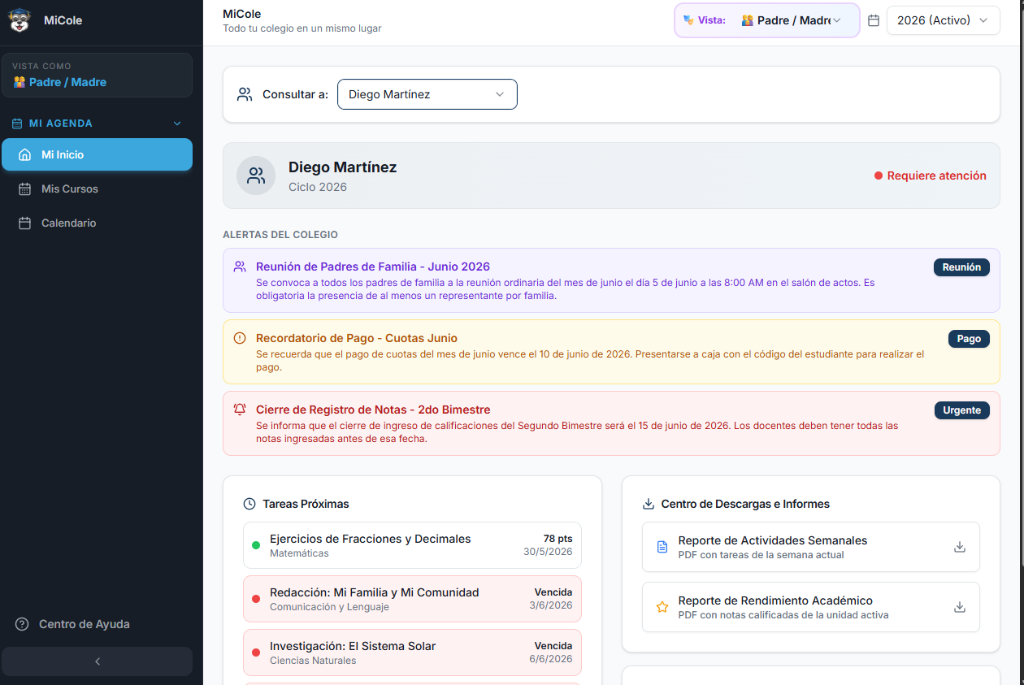Click the download icon beside Centro de Descargas
Screen dimensions: 1024x685
pos(648,503)
